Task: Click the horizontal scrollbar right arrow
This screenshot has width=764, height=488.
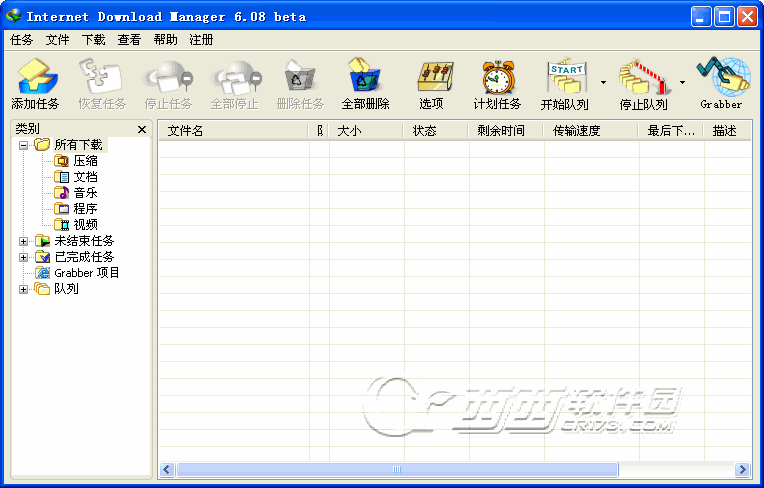Action: pyautogui.click(x=742, y=469)
